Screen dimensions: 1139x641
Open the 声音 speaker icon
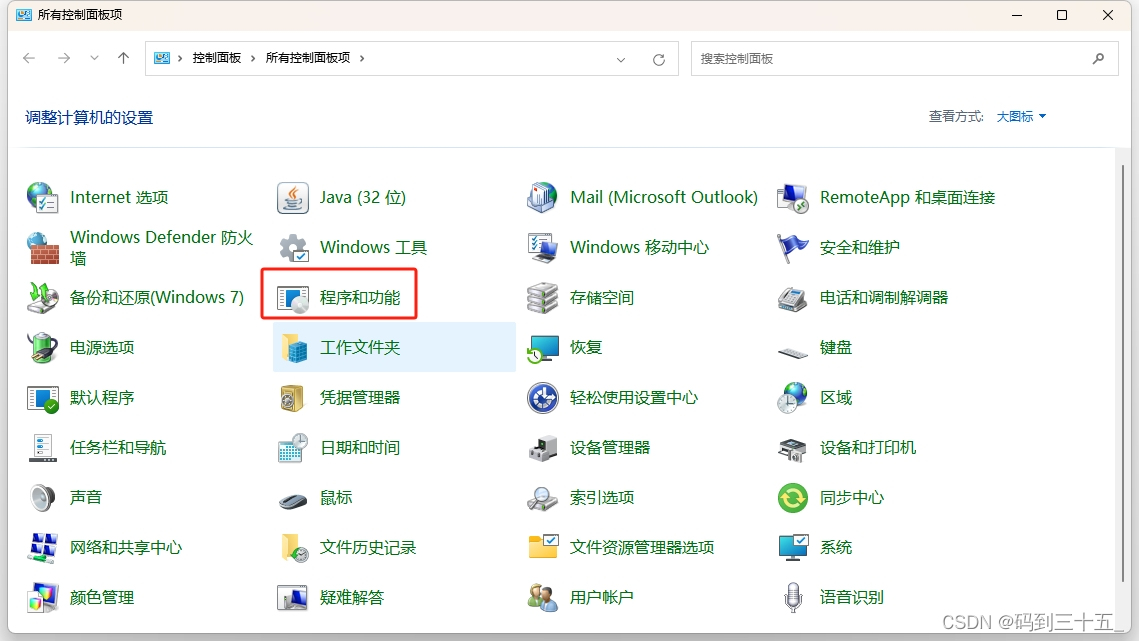(x=43, y=498)
